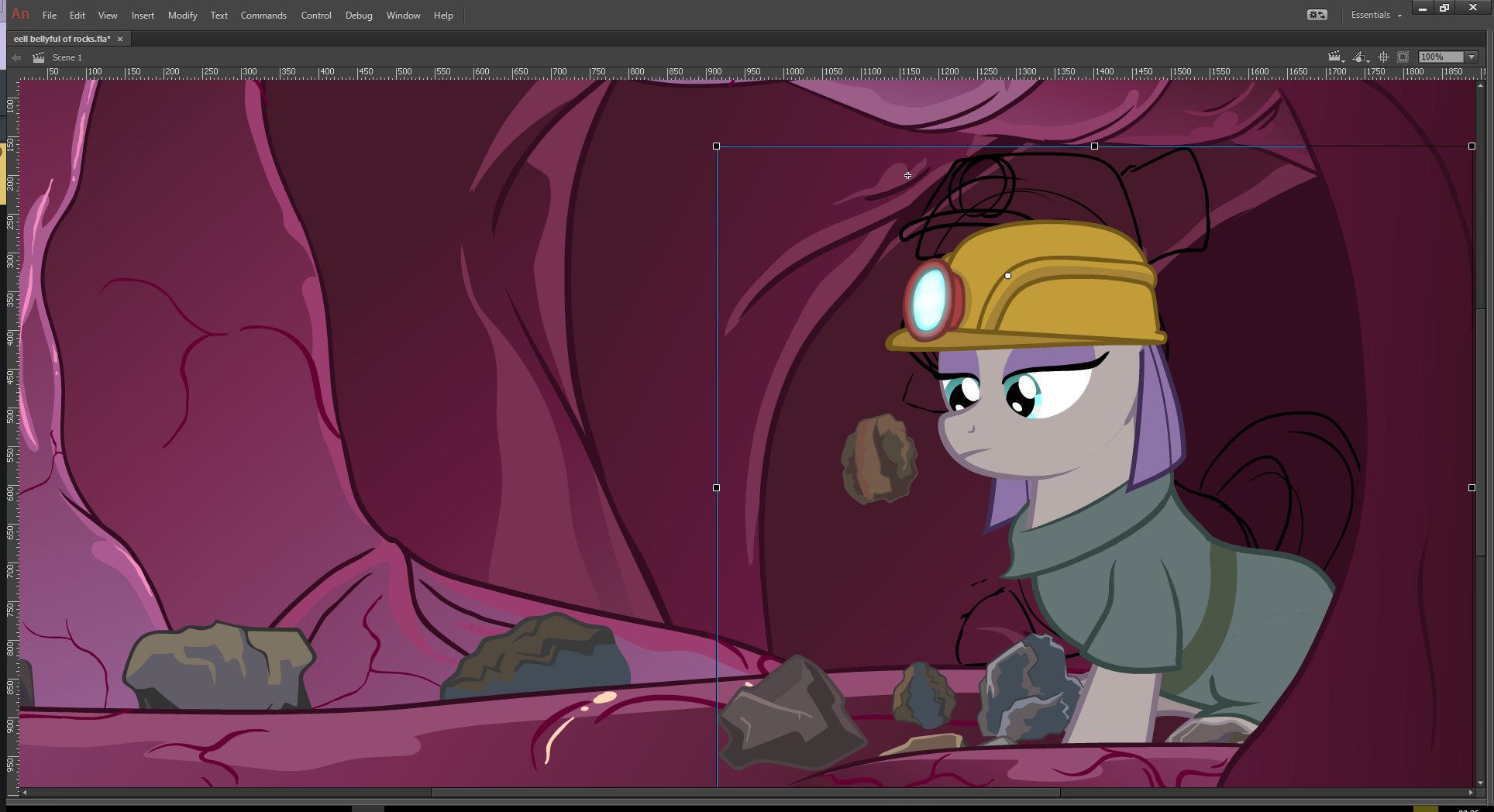The width and height of the screenshot is (1494, 812).
Task: Open the Edit menu
Action: (77, 15)
